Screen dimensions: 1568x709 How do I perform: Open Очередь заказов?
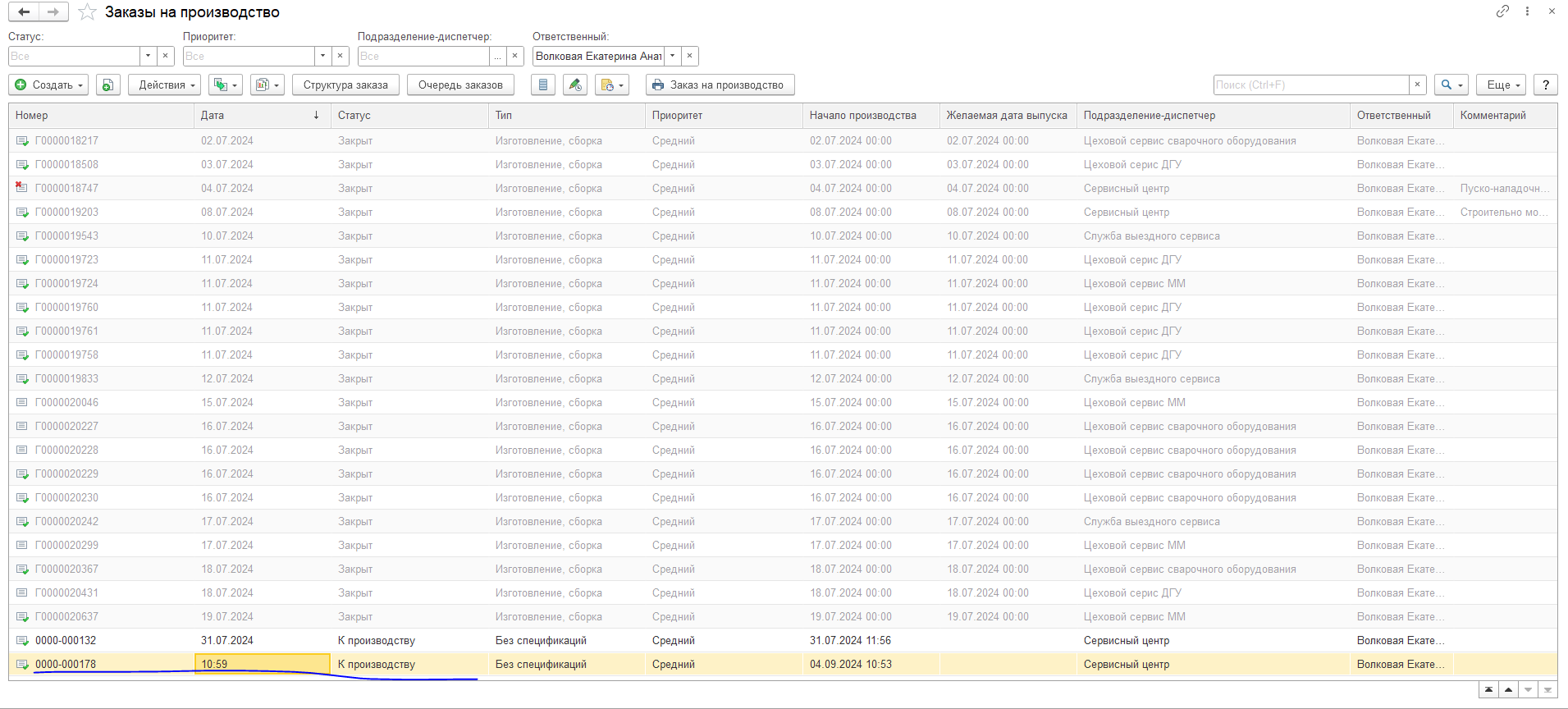(x=460, y=85)
